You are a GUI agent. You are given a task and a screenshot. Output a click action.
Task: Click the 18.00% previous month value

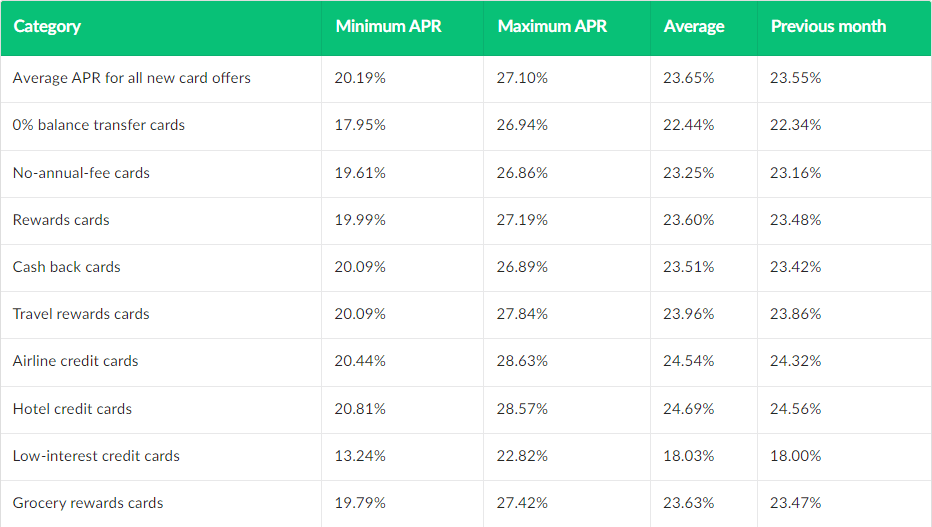click(795, 456)
